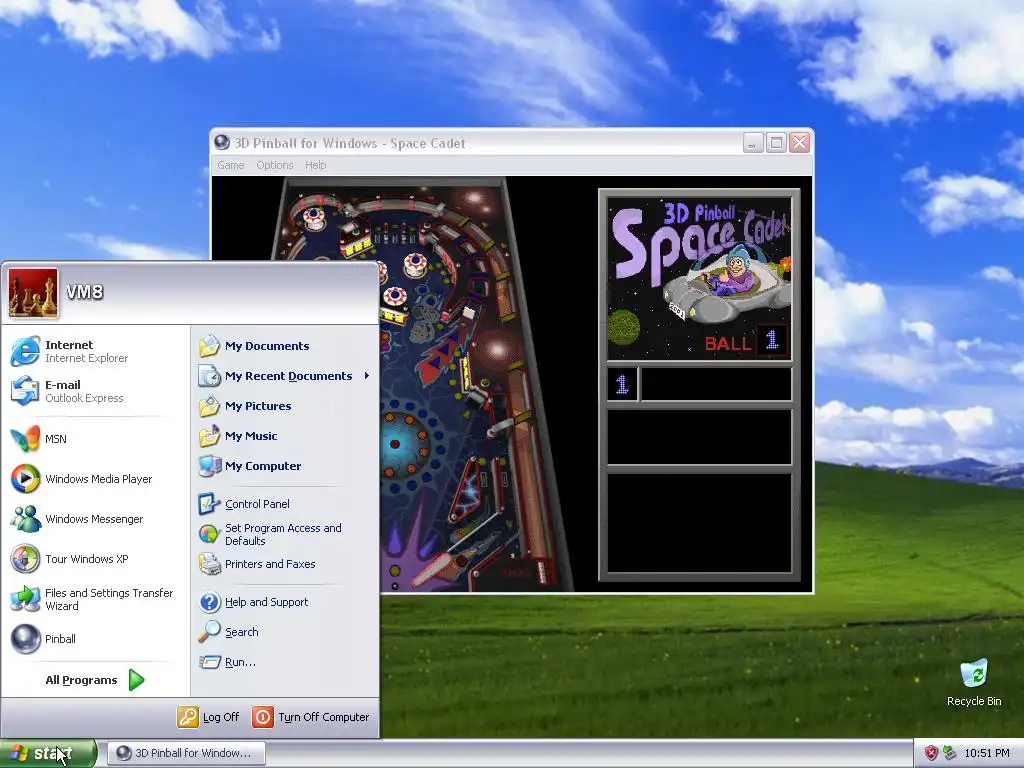
Task: Click Turn Off Computer button
Action: coord(311,717)
